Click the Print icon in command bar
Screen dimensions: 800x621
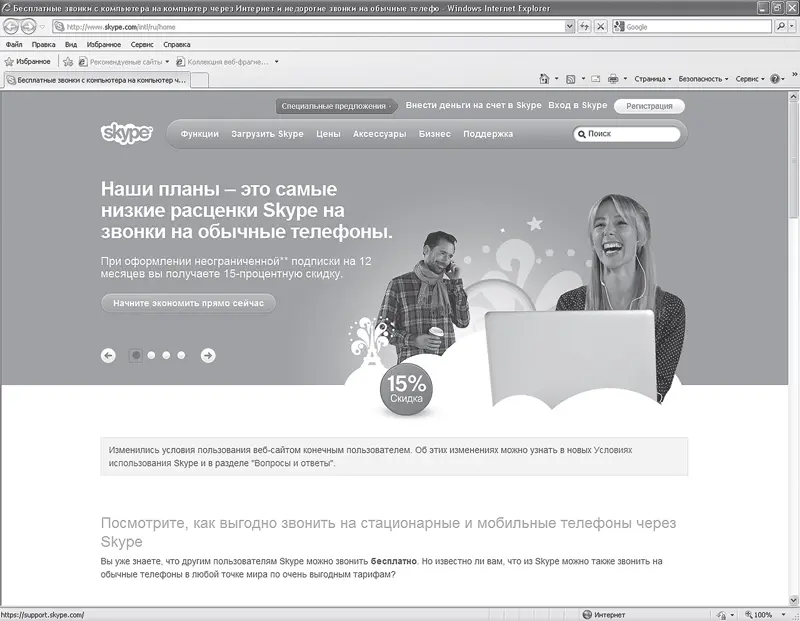(x=613, y=78)
